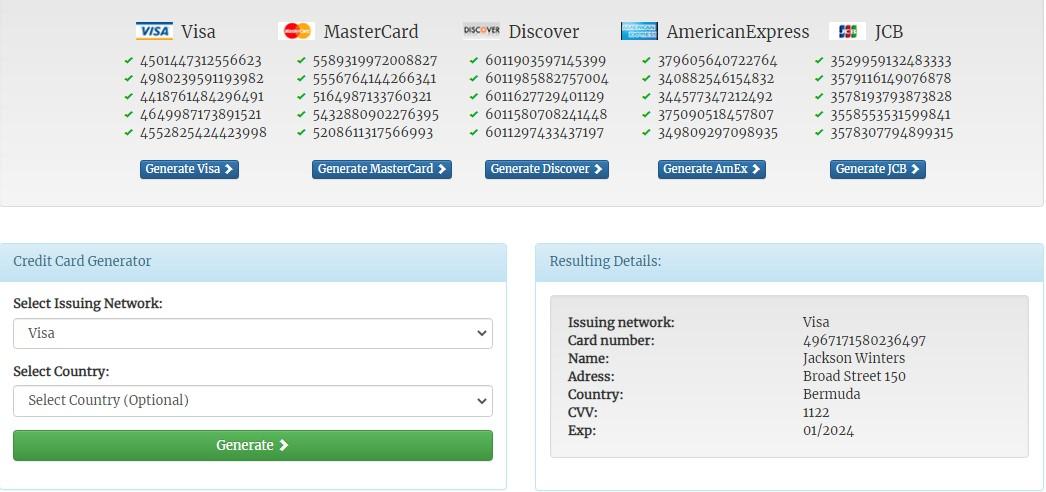Click green checkmark beside 6011627729401129
The height and width of the screenshot is (492, 1046).
tap(474, 97)
